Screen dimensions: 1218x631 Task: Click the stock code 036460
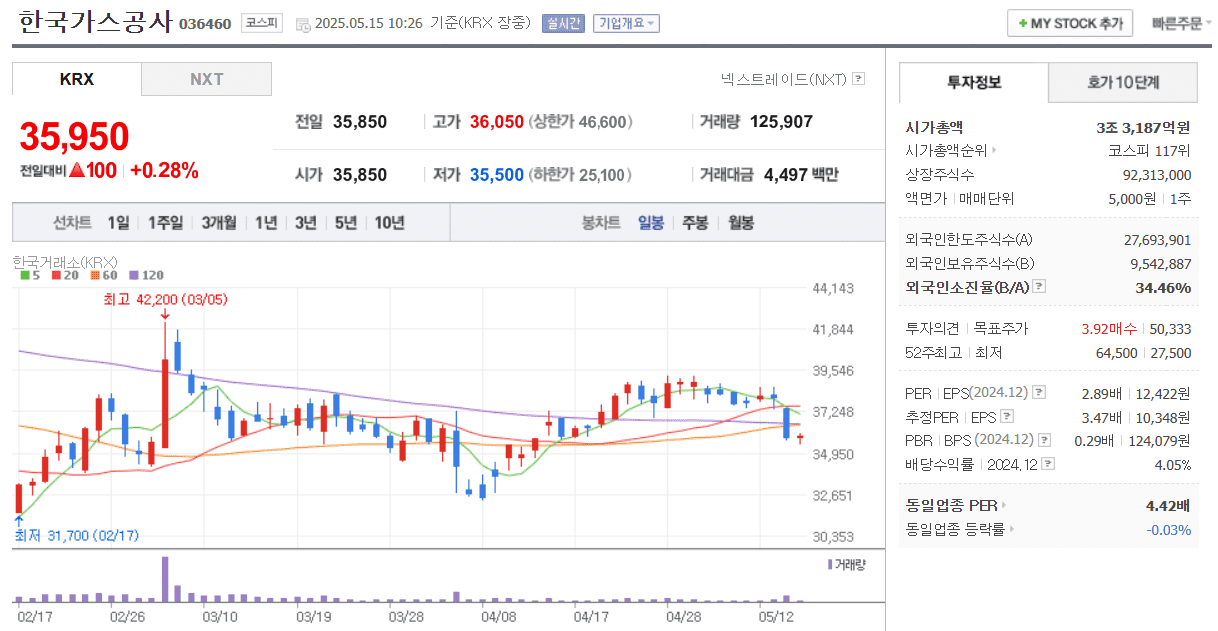click(205, 24)
